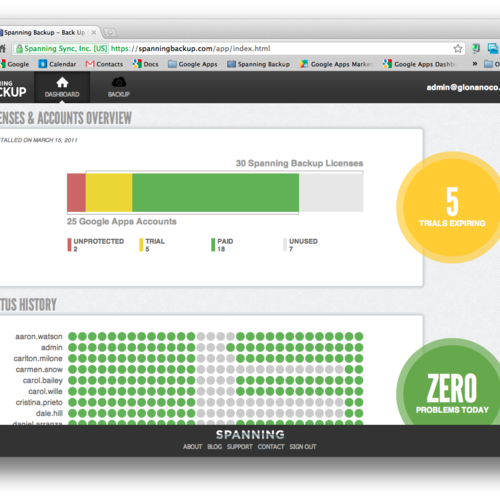This screenshot has width=500, height=500.
Task: Open the Backup cloud icon
Action: coord(119,82)
